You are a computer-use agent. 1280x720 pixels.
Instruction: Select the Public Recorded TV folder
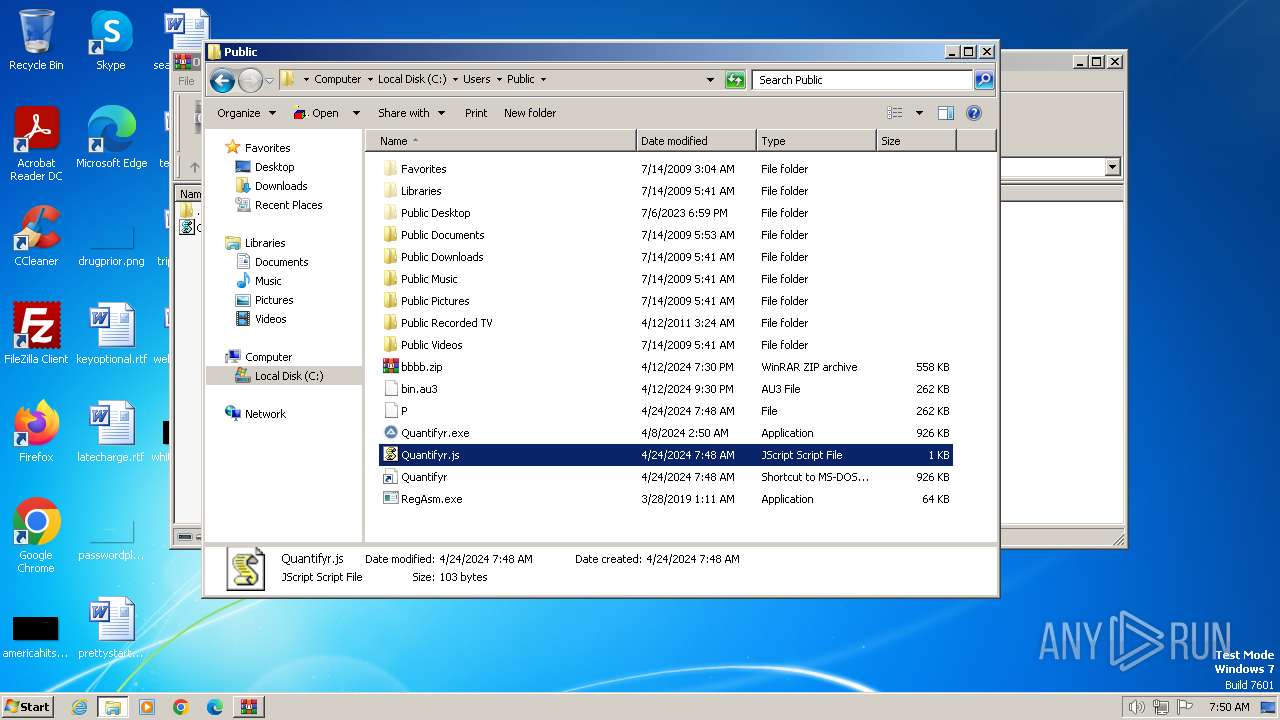tap(666, 323)
